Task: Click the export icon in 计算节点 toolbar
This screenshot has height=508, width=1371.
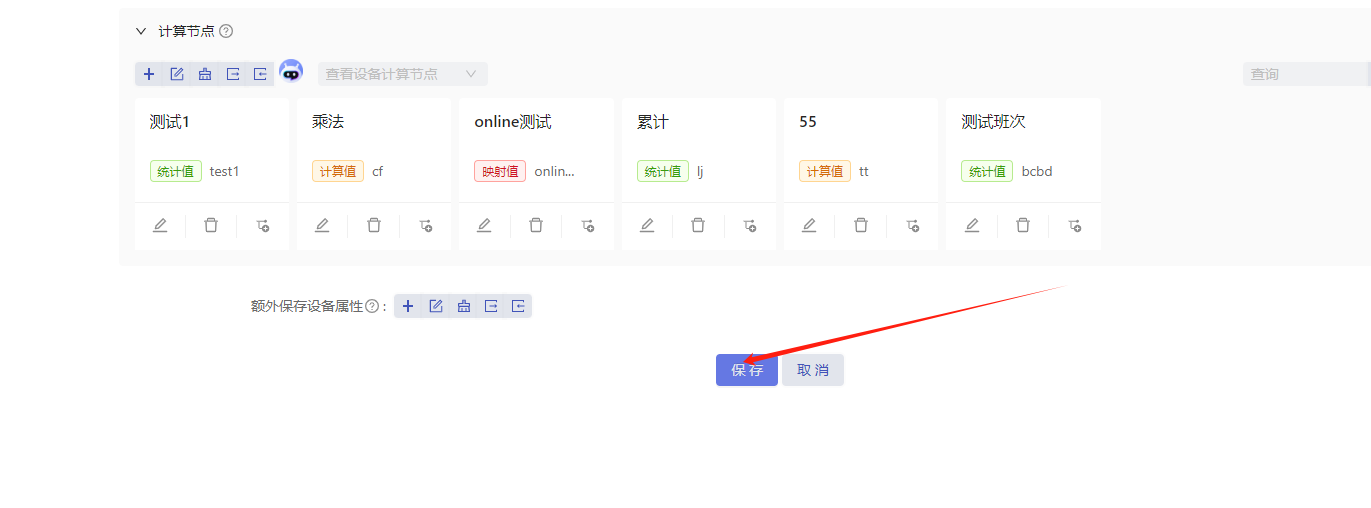Action: coord(233,74)
